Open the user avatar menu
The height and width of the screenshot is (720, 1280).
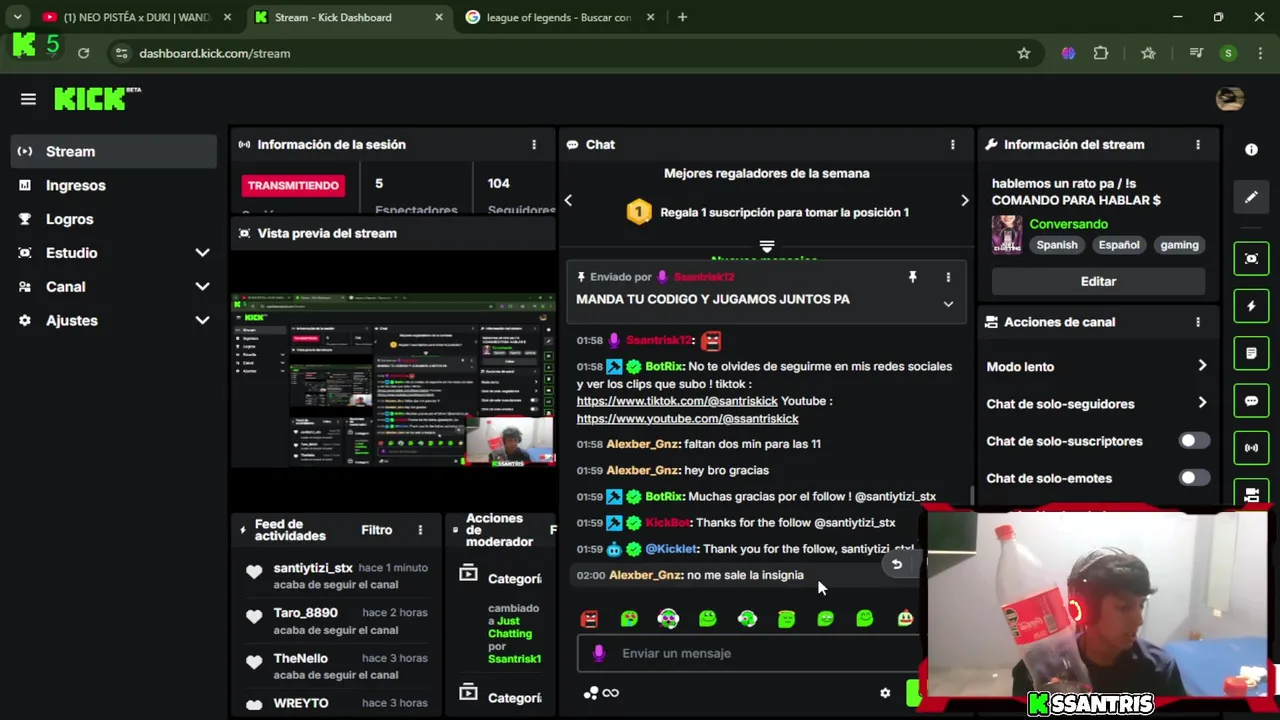(1229, 98)
